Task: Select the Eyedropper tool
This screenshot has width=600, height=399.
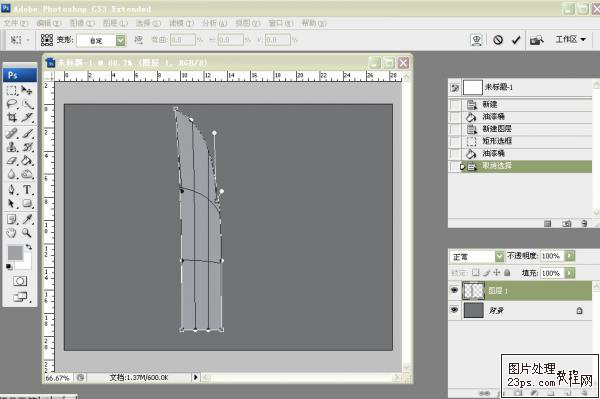Action: coord(27,219)
